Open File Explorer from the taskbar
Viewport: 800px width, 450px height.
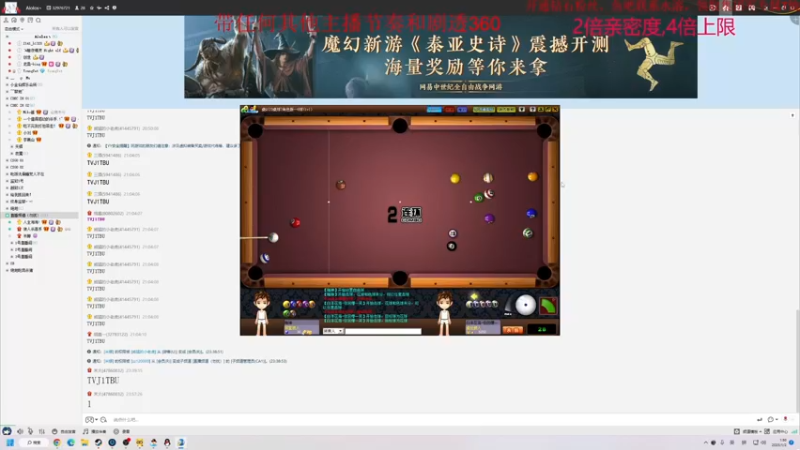tap(84, 442)
